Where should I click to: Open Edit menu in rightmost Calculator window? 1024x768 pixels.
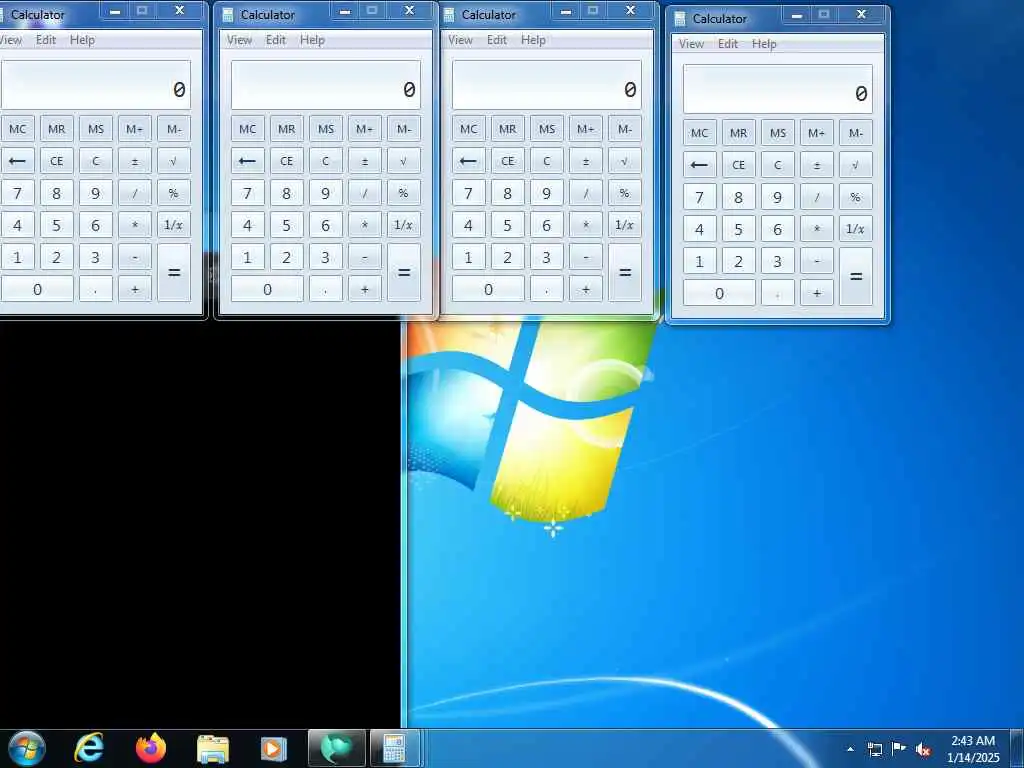click(728, 44)
